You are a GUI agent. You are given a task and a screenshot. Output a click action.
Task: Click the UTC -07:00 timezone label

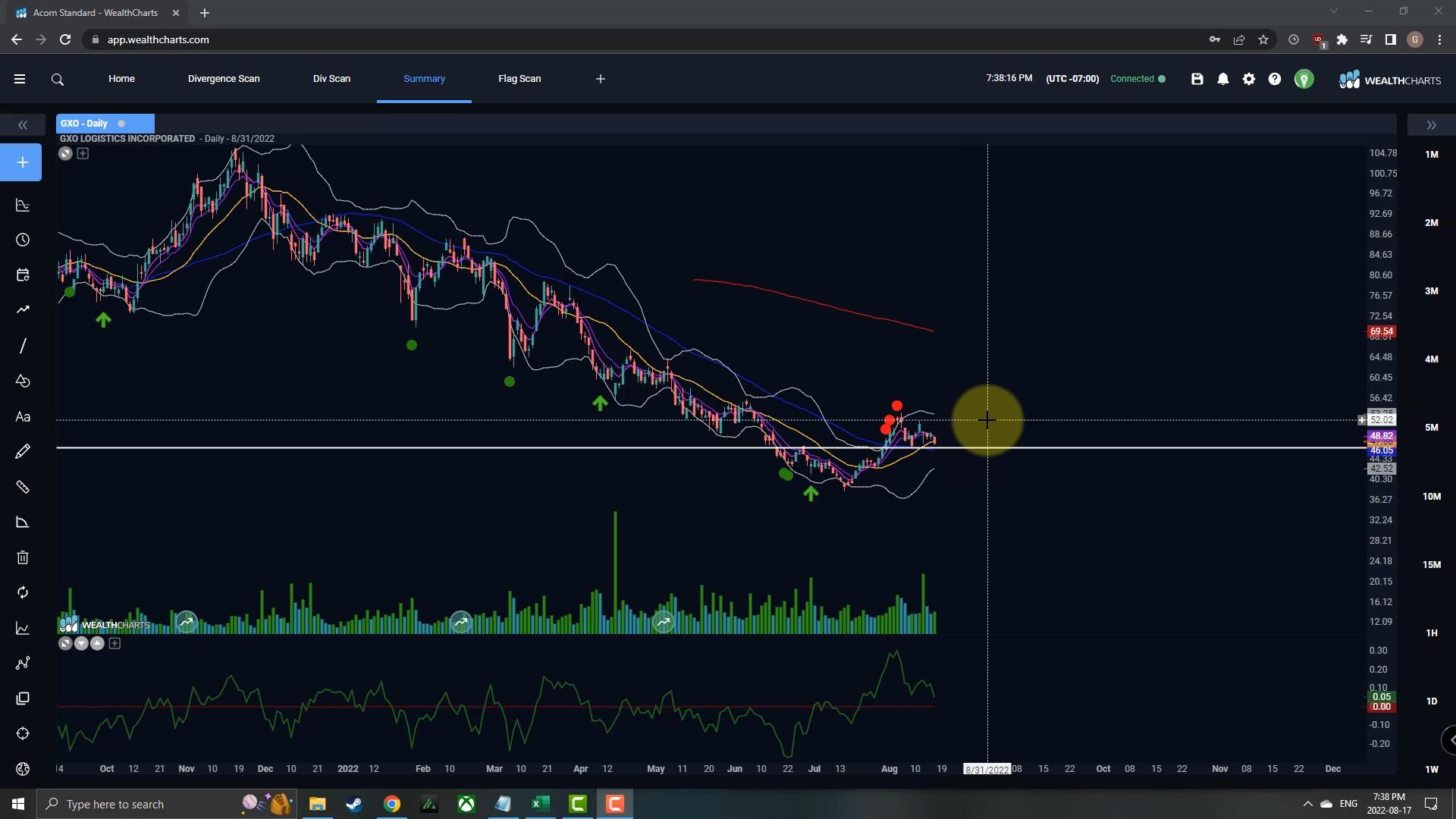point(1072,79)
